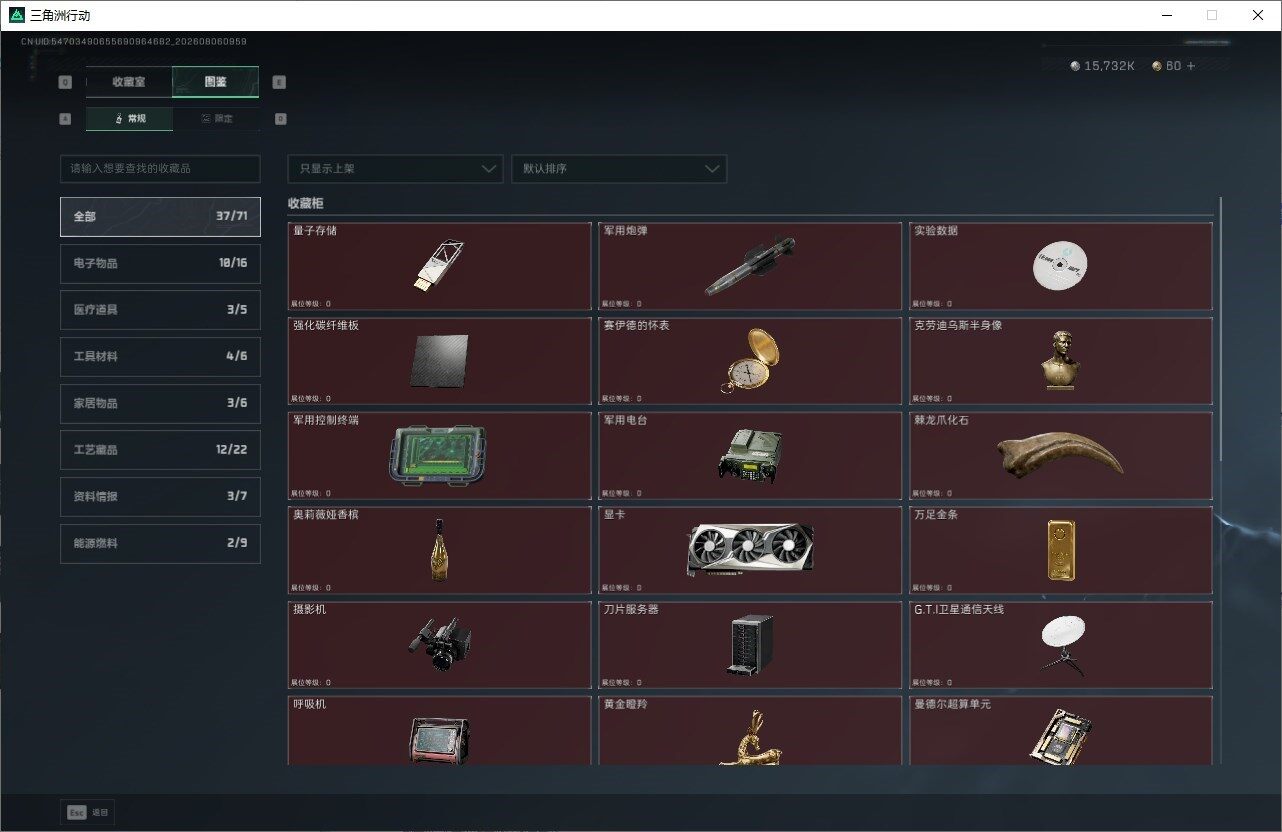Viewport: 1282px width, 832px height.
Task: Select the 电子物品 category
Action: (x=160, y=263)
